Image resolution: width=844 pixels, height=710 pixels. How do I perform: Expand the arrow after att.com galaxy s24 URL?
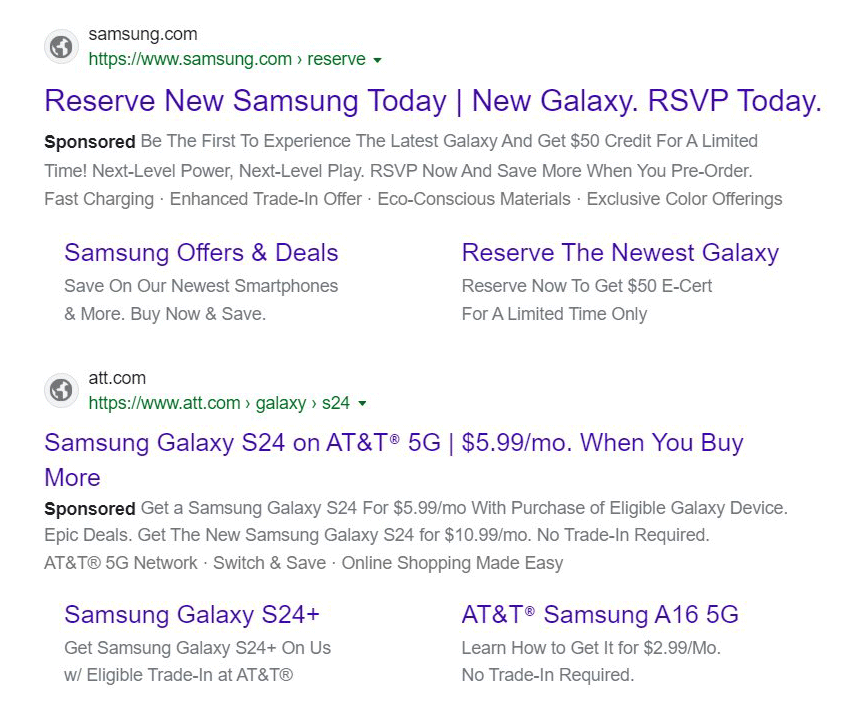coord(362,404)
